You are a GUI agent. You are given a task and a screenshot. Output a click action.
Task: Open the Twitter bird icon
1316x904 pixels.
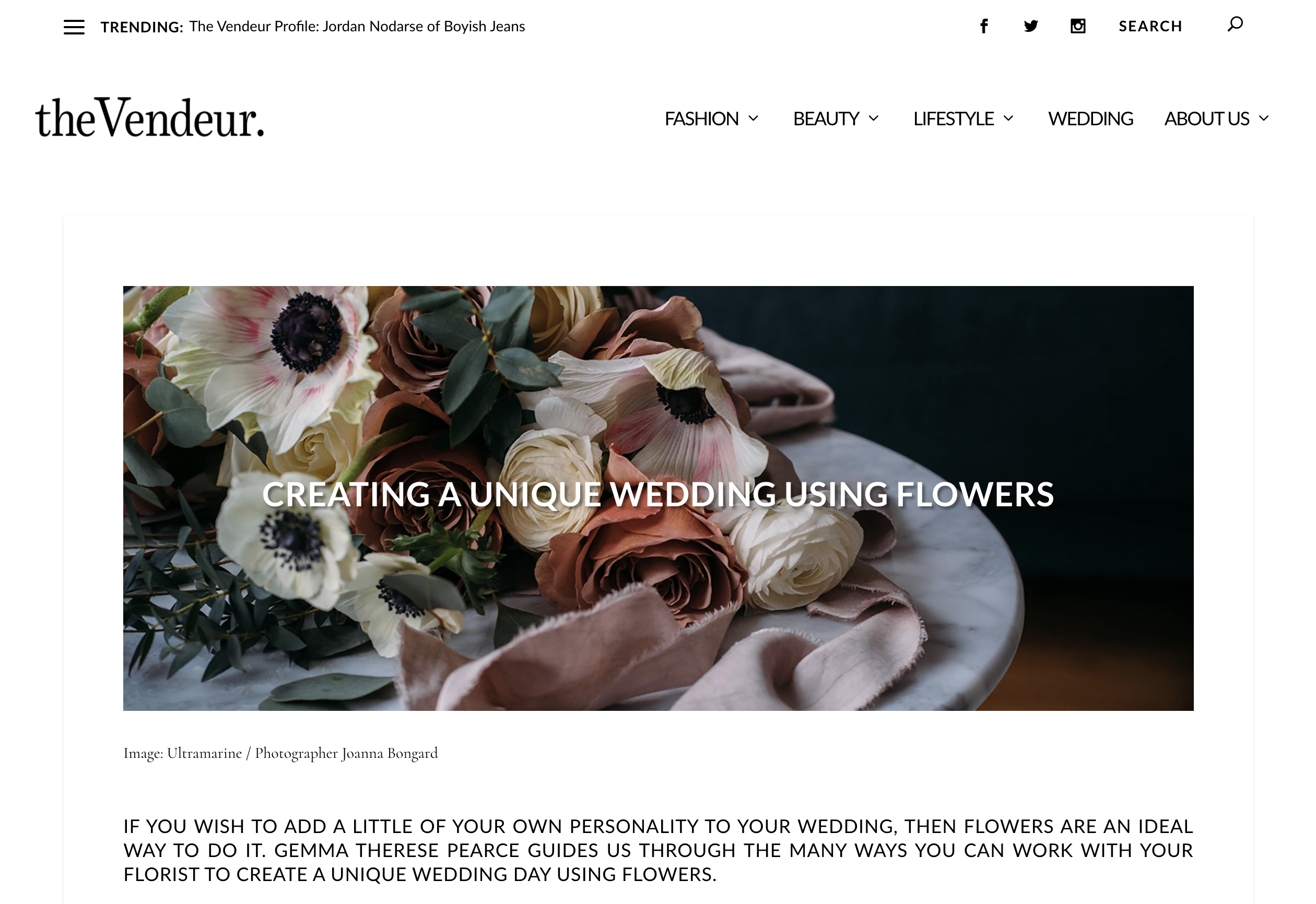pyautogui.click(x=1030, y=26)
